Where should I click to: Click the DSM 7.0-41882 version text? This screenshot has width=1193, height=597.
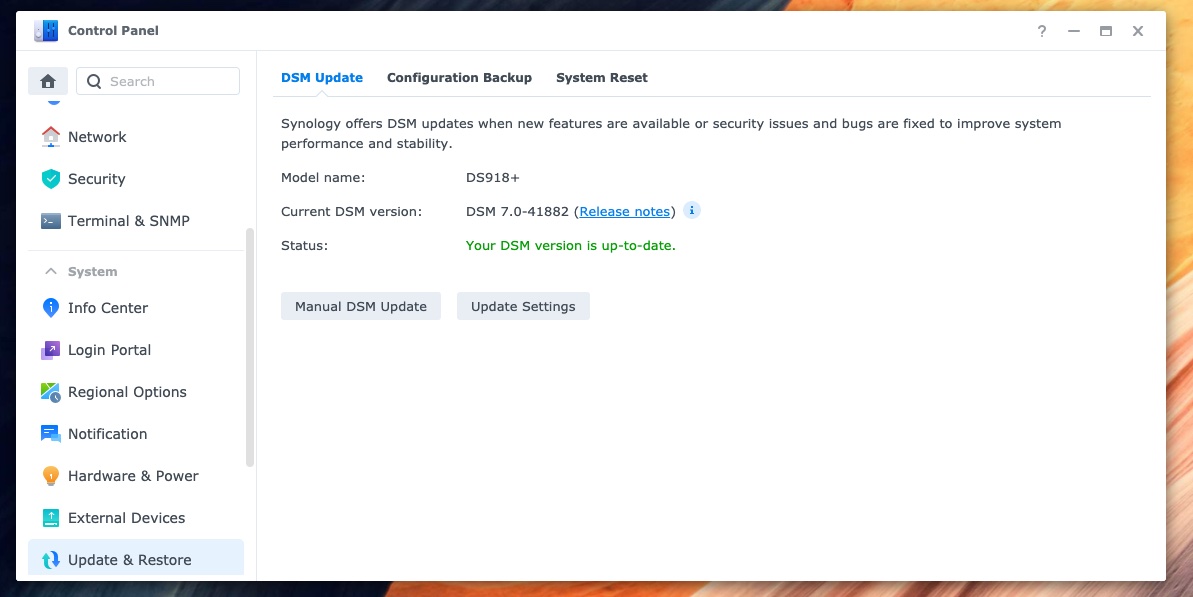517,211
